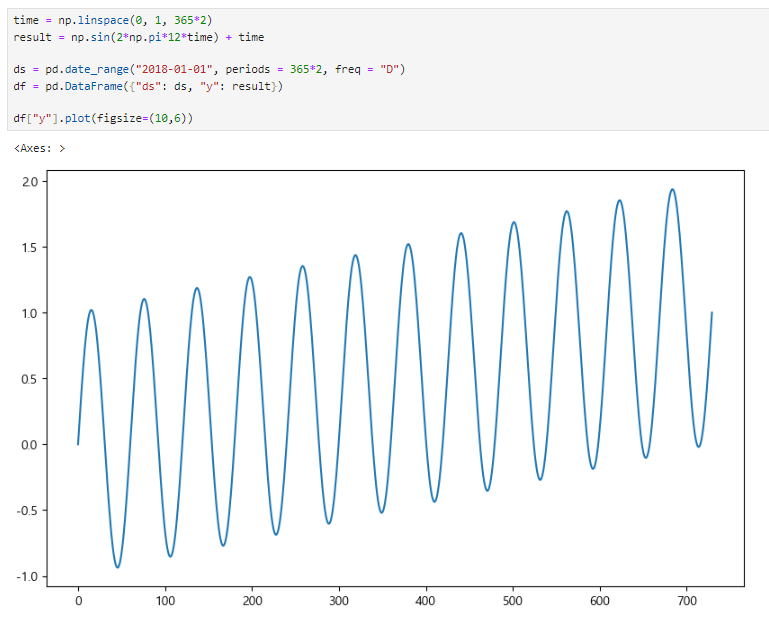Image resolution: width=769 pixels, height=623 pixels.
Task: Click the code line starting with 'time = np.linspace'
Action: pos(112,20)
